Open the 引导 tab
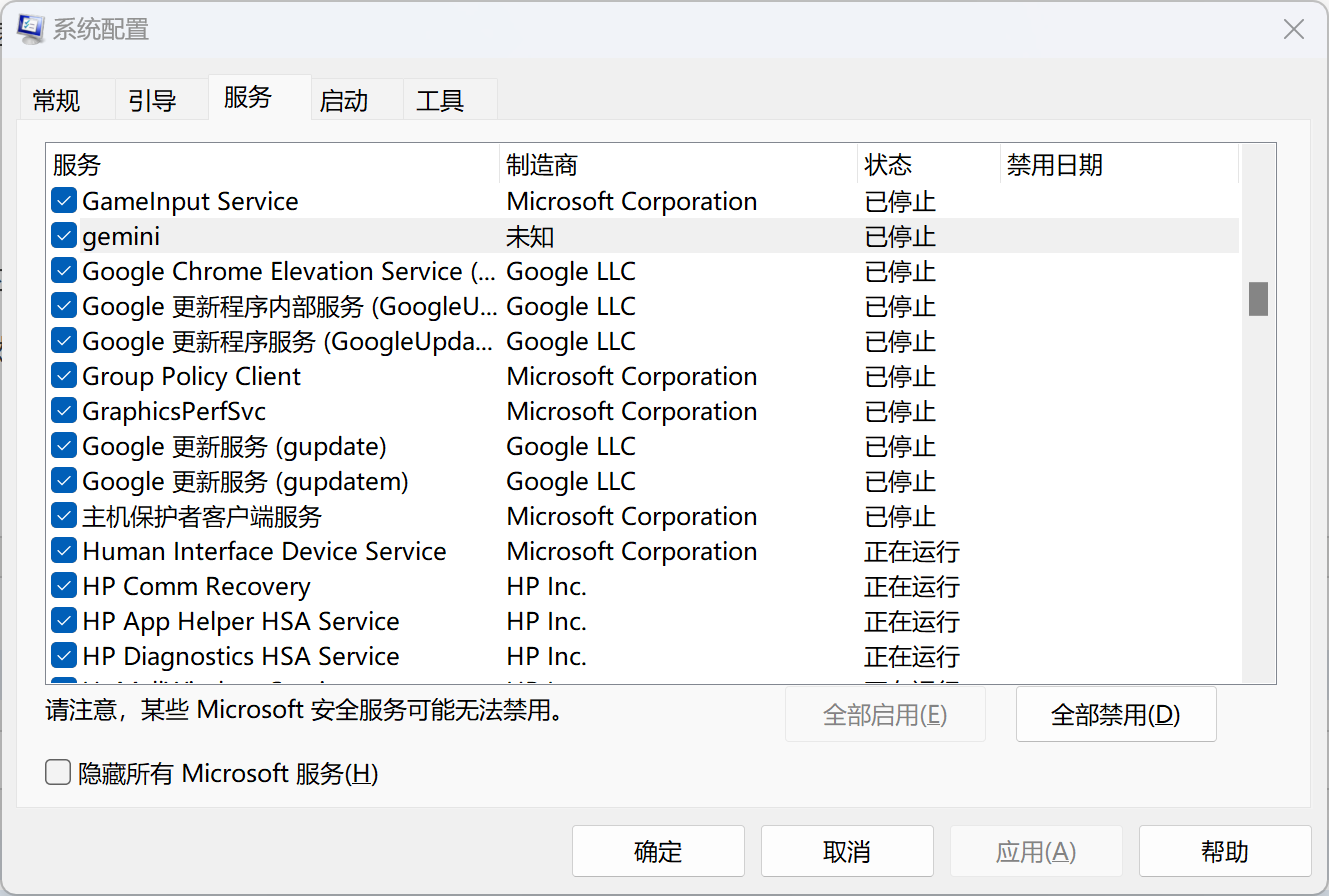 tap(153, 101)
